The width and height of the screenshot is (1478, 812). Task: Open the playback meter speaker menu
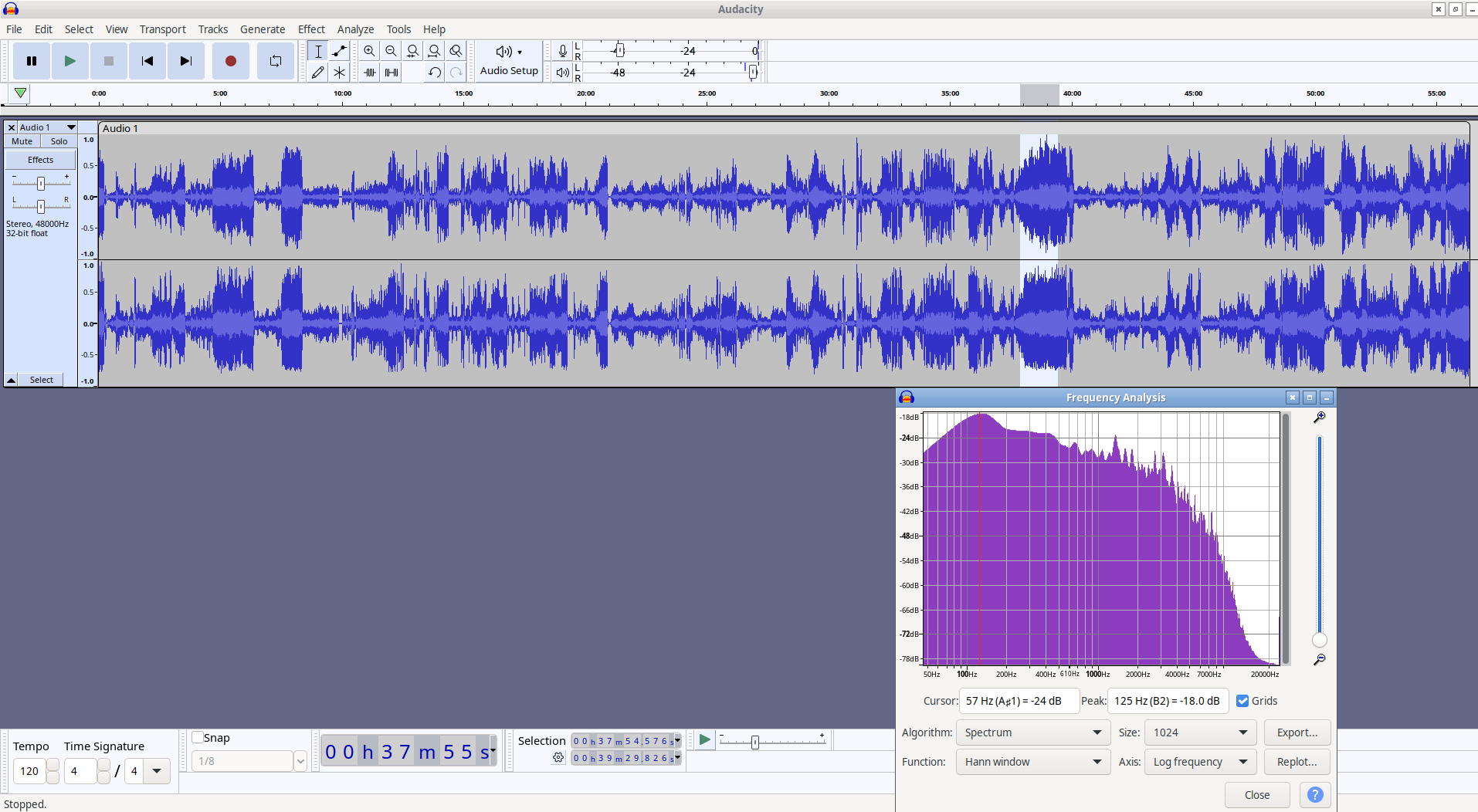(x=563, y=73)
